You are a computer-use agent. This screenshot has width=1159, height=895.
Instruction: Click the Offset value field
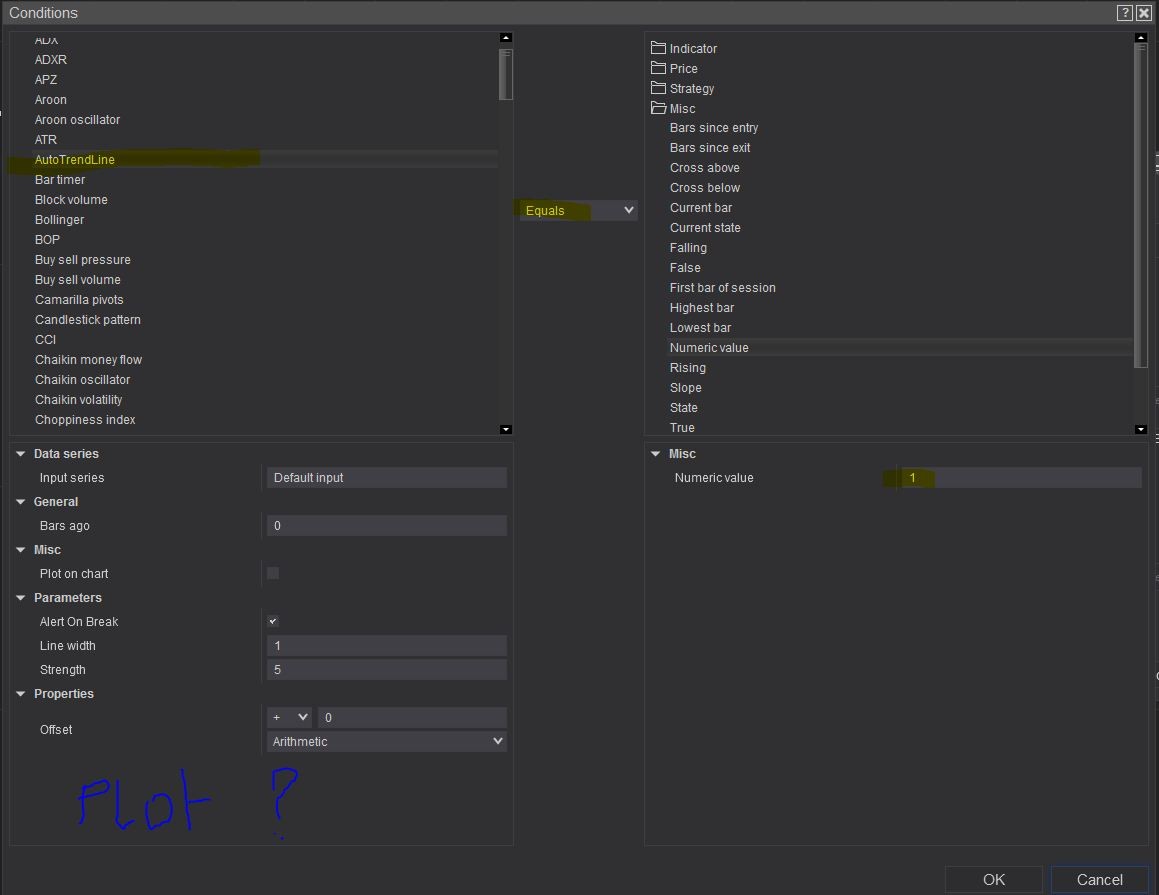(x=412, y=718)
